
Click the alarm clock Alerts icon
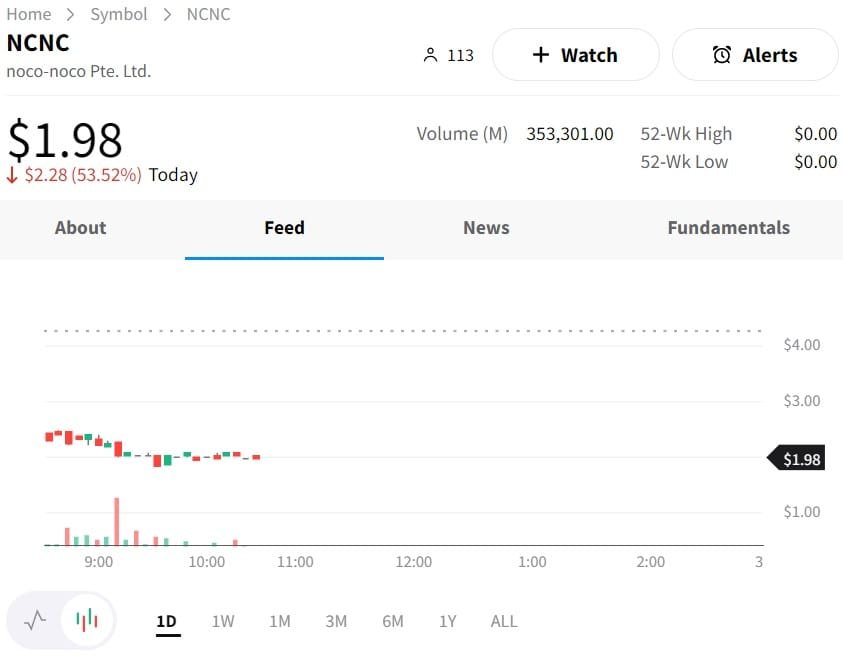click(722, 55)
